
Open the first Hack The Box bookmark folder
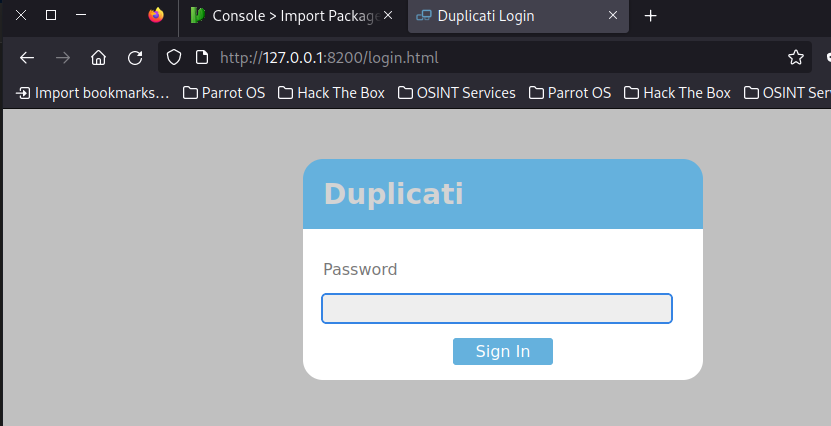click(x=331, y=93)
